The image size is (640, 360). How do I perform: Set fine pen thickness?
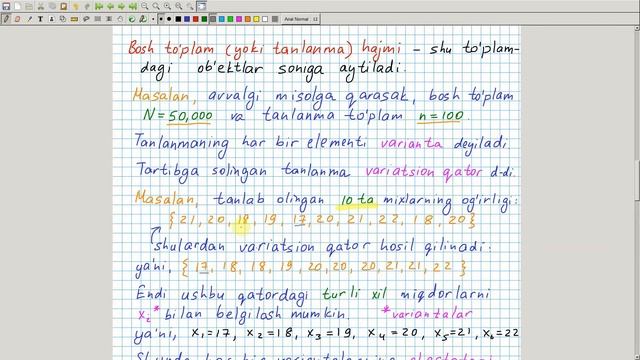pyautogui.click(x=153, y=19)
